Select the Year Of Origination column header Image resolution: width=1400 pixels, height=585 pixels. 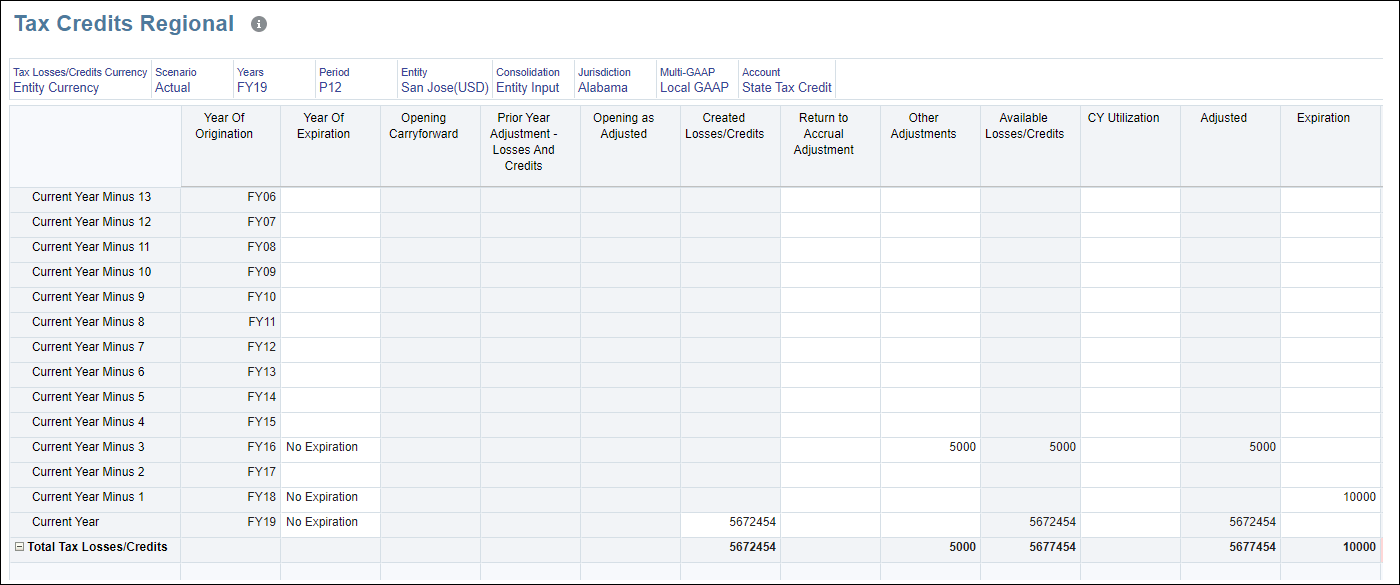tap(231, 146)
